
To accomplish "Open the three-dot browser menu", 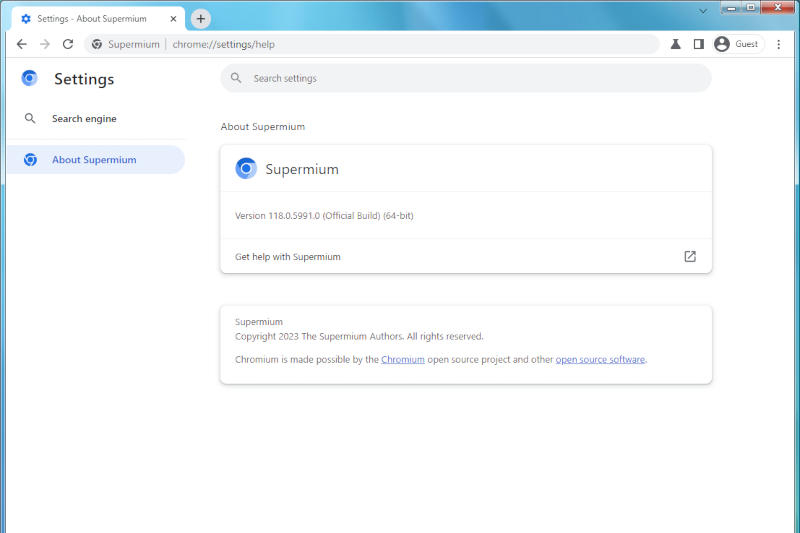I will [779, 44].
